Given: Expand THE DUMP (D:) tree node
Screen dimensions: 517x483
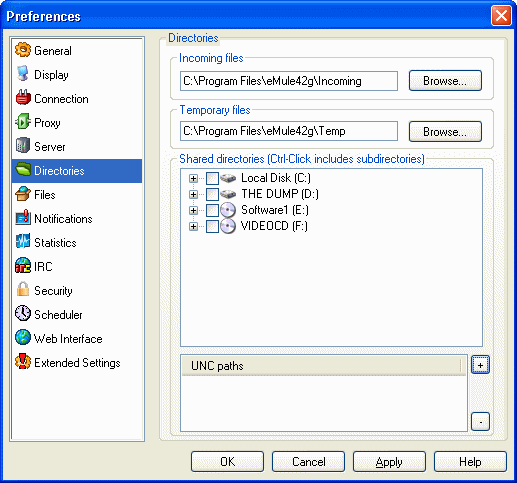Looking at the screenshot, I should [x=193, y=194].
